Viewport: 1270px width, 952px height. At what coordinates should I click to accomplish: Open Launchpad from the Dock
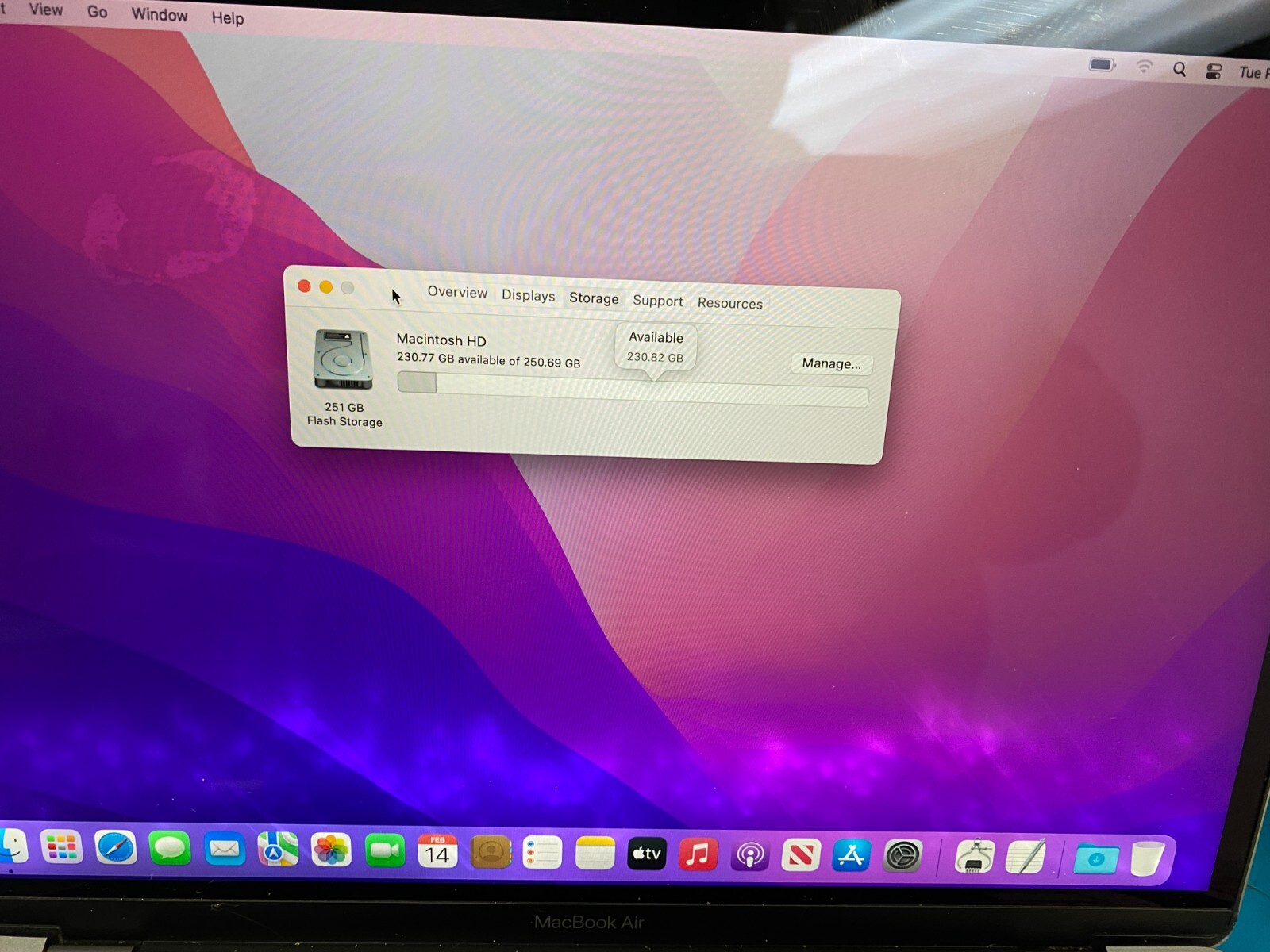(x=62, y=848)
